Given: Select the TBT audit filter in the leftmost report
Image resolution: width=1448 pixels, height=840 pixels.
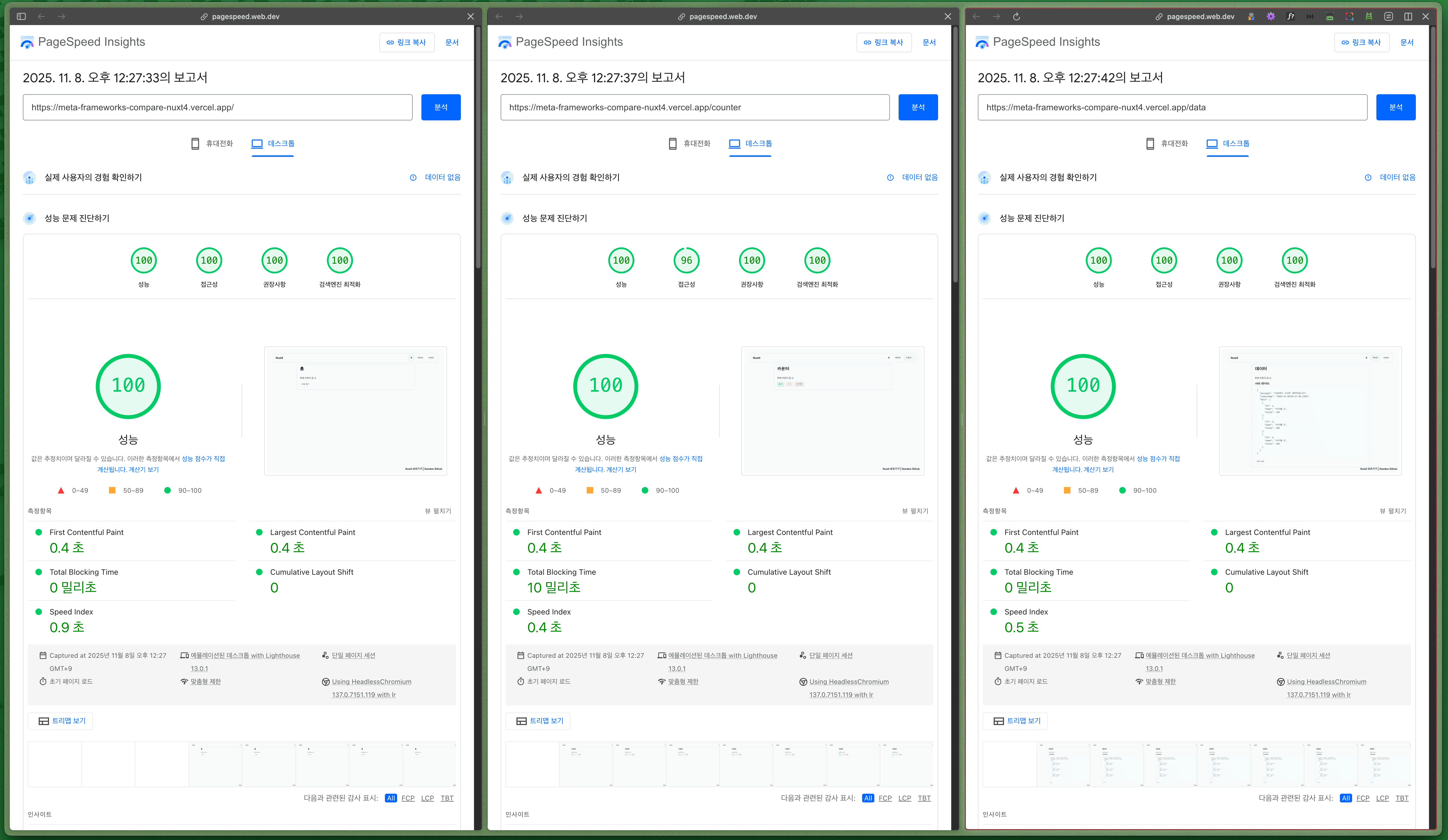Looking at the screenshot, I should pyautogui.click(x=446, y=798).
